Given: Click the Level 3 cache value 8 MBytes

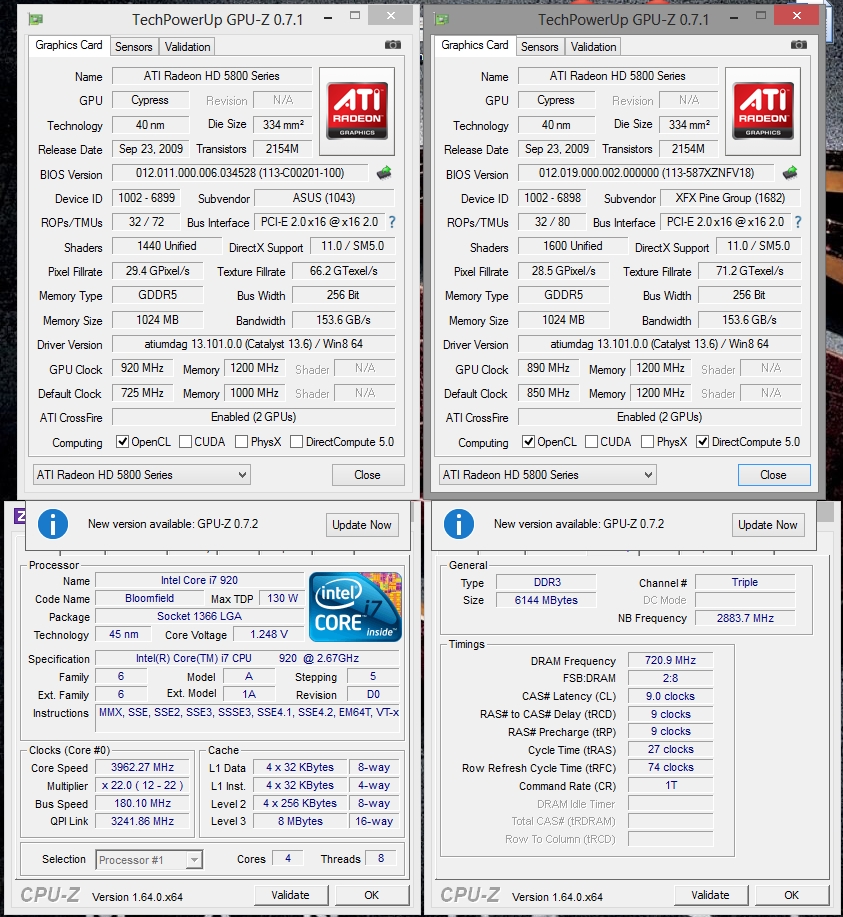Looking at the screenshot, I should tap(301, 821).
